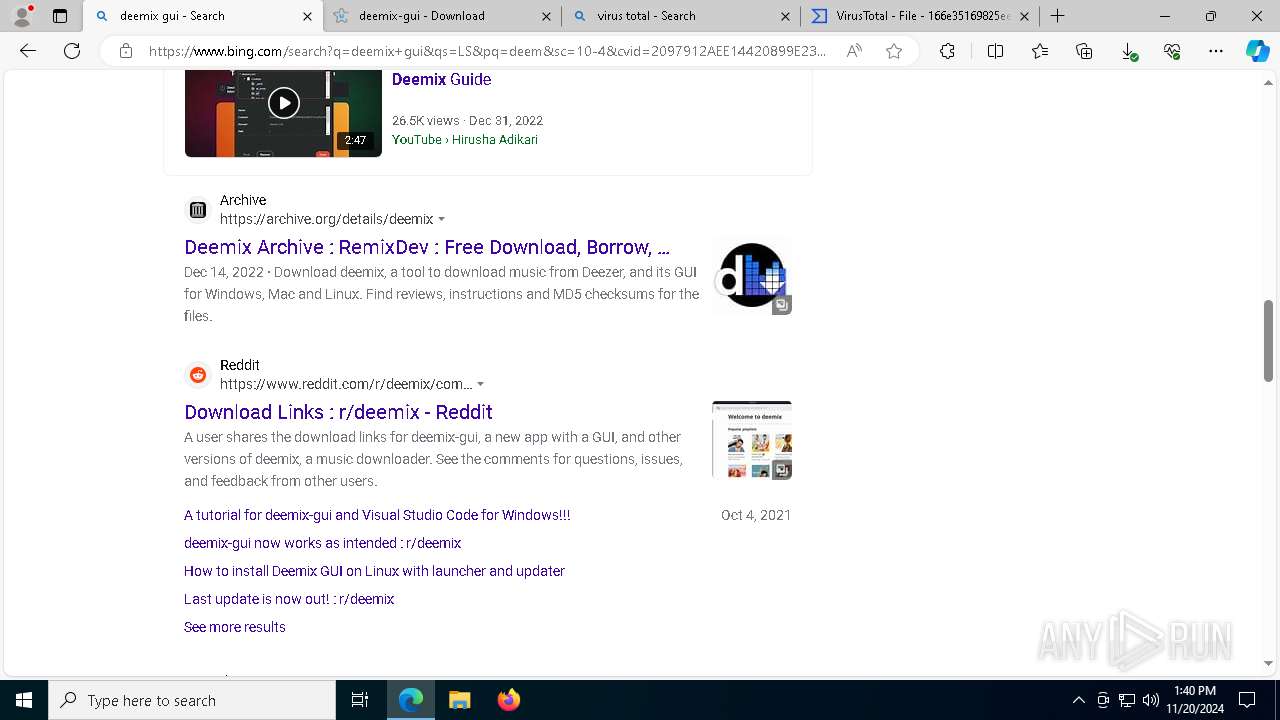This screenshot has width=1280, height=720.
Task: Open a new browser tab
Action: [x=1057, y=16]
